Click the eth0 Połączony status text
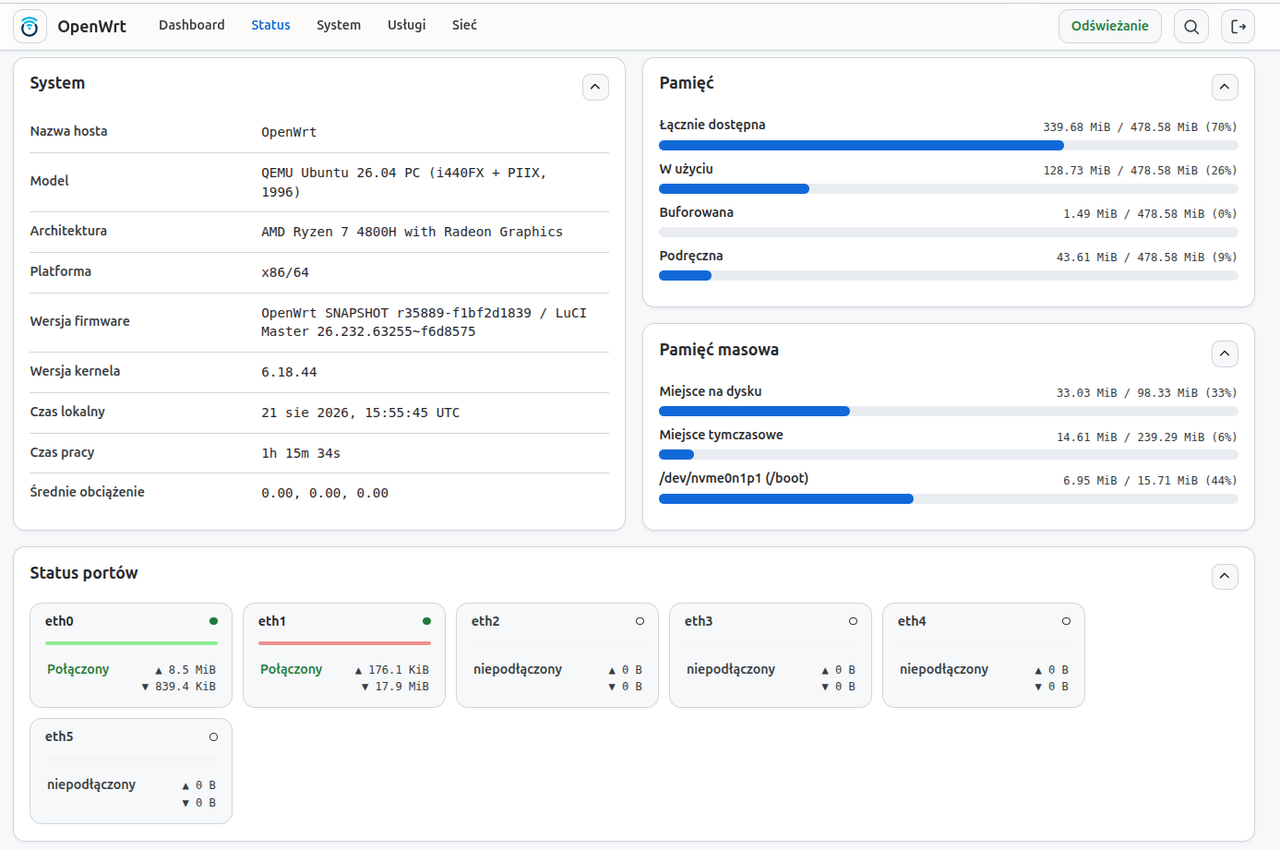This screenshot has height=850, width=1280. coord(78,669)
